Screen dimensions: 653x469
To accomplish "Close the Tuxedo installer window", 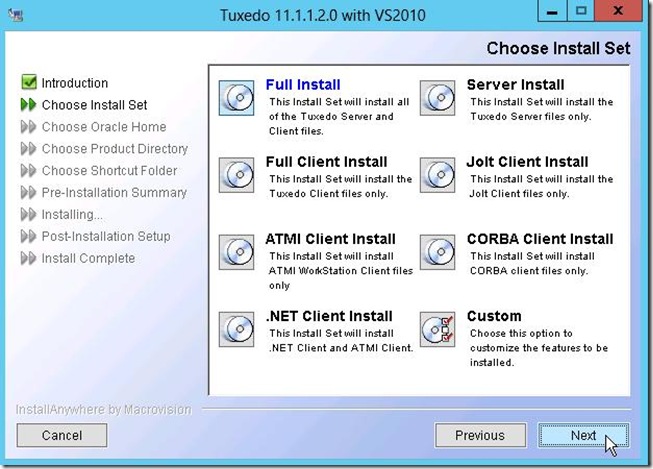I will [618, 11].
